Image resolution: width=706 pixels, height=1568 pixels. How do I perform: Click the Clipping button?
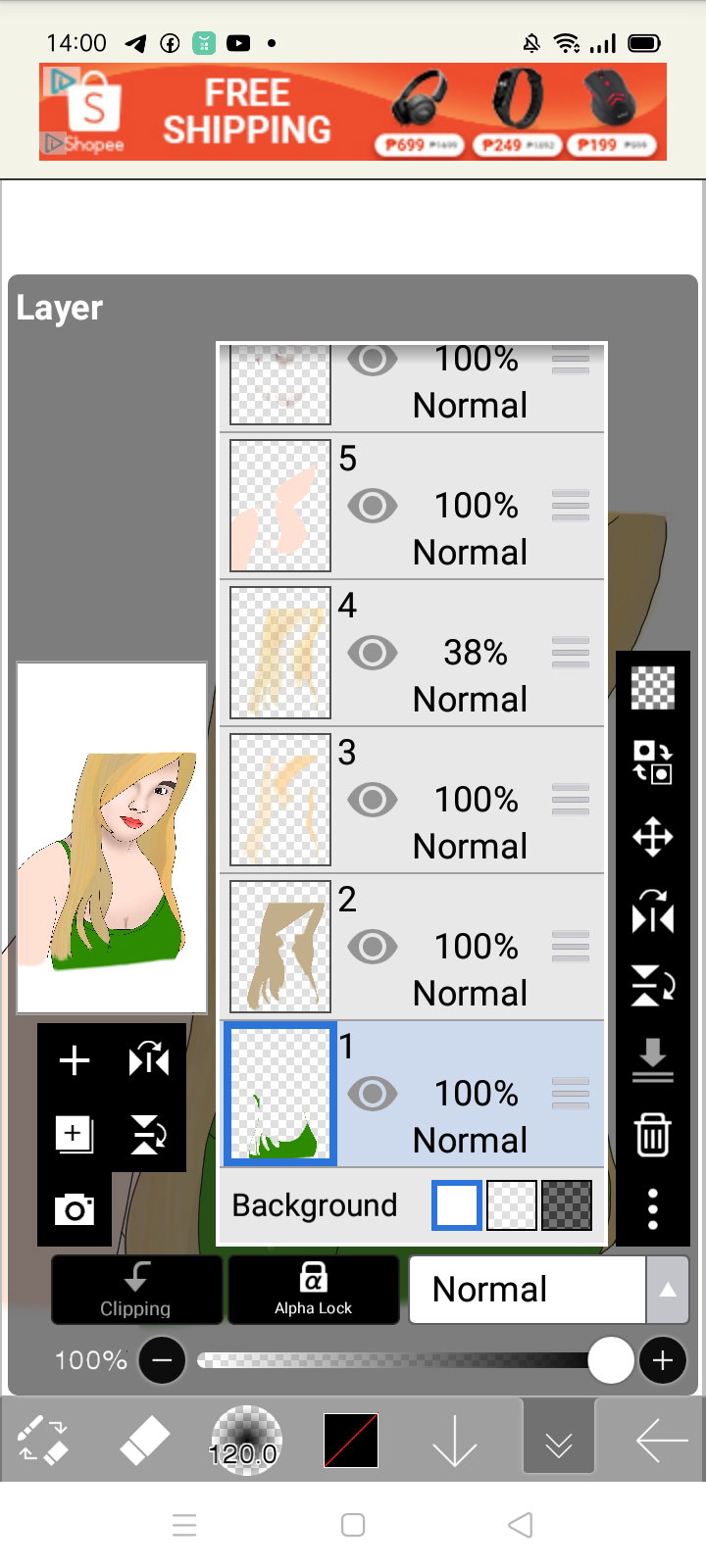[x=136, y=1290]
